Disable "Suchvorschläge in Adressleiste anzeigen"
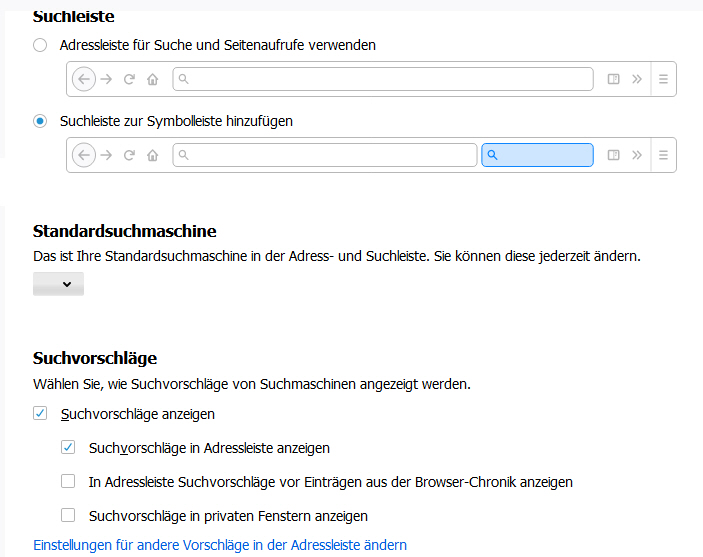The width and height of the screenshot is (703, 557). point(68,448)
